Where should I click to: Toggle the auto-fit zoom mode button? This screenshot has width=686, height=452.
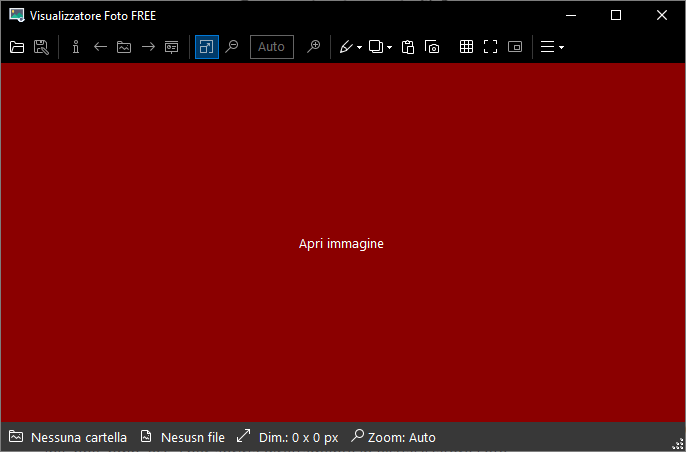[x=206, y=47]
